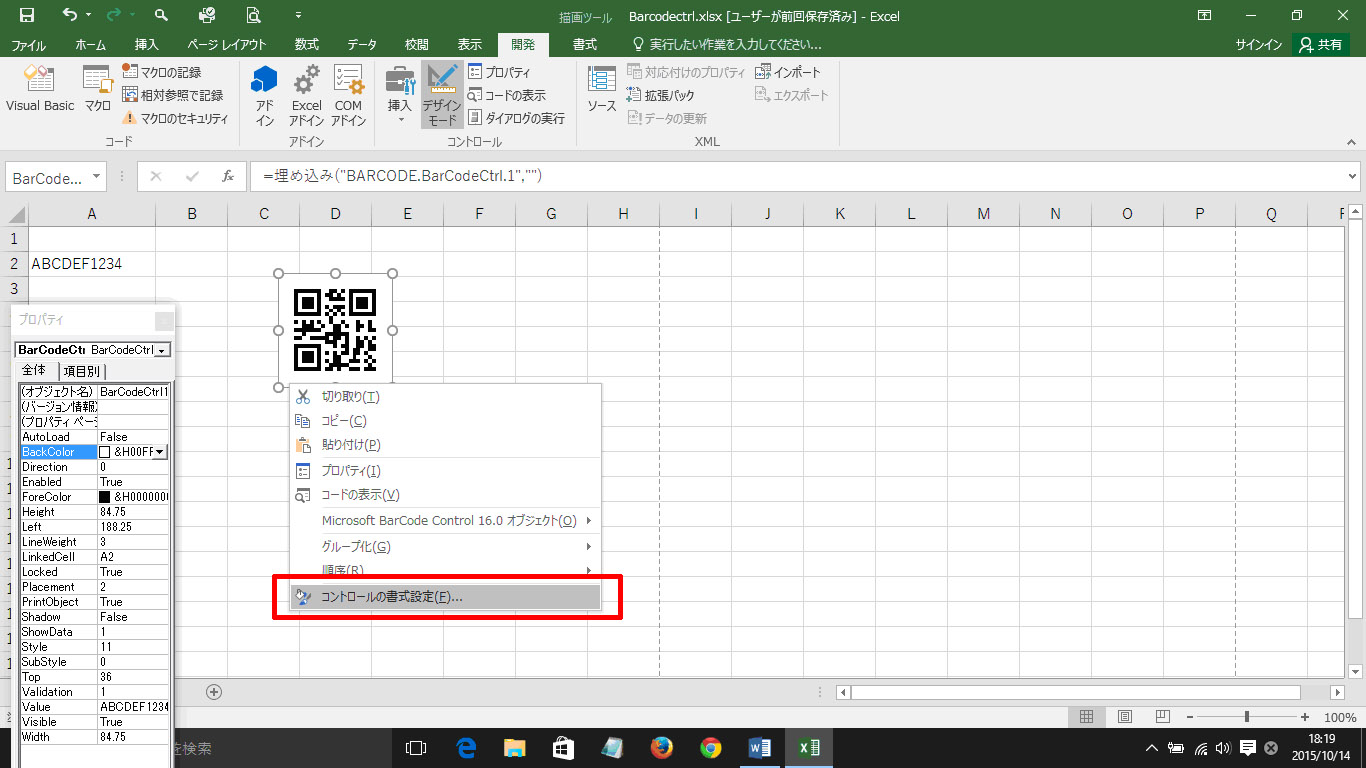Open BackColor value dropdown arrow
The width and height of the screenshot is (1366, 768).
160,452
